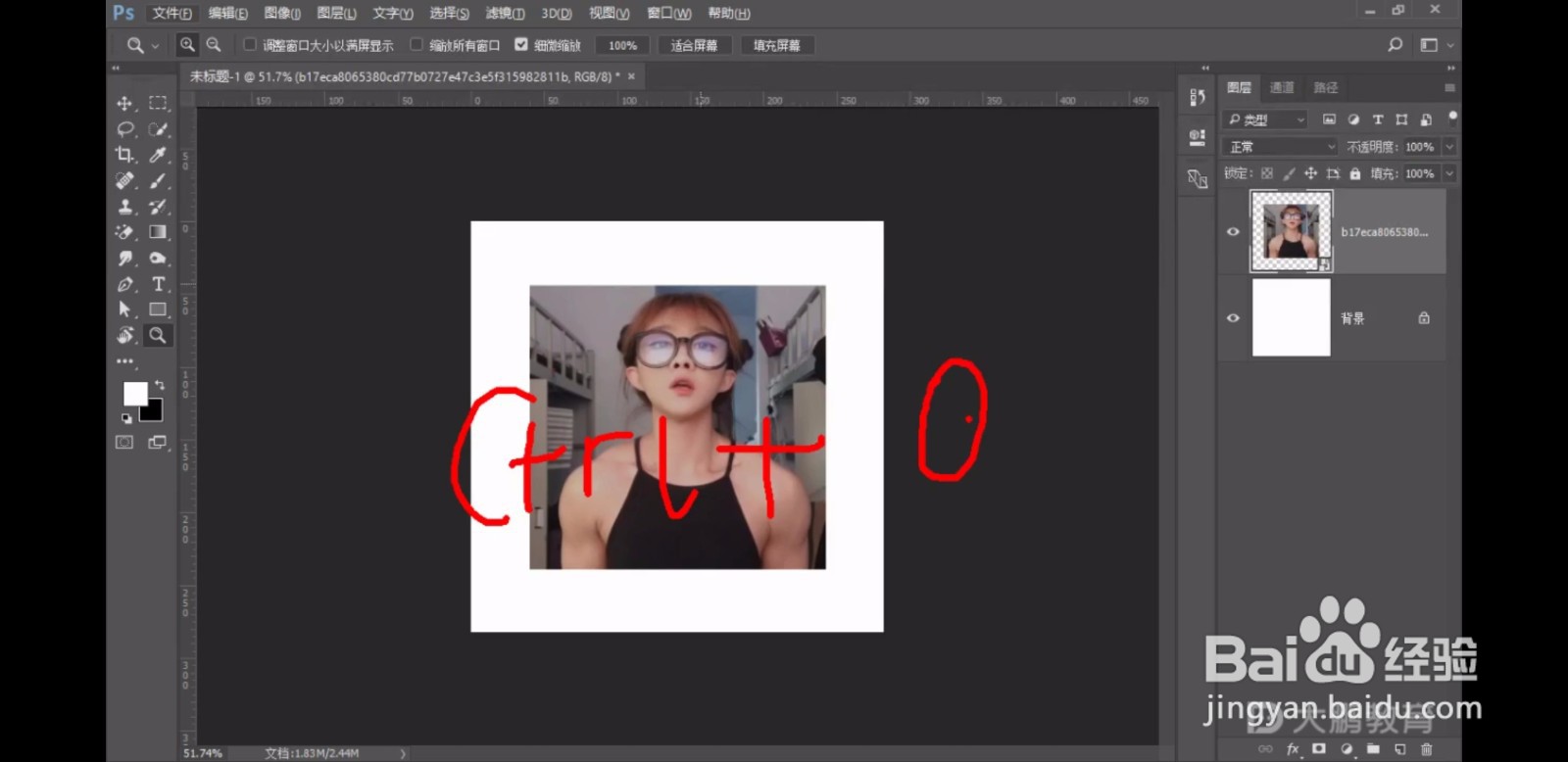This screenshot has width=1568, height=762.
Task: Select the History Brush tool
Action: coord(157,207)
